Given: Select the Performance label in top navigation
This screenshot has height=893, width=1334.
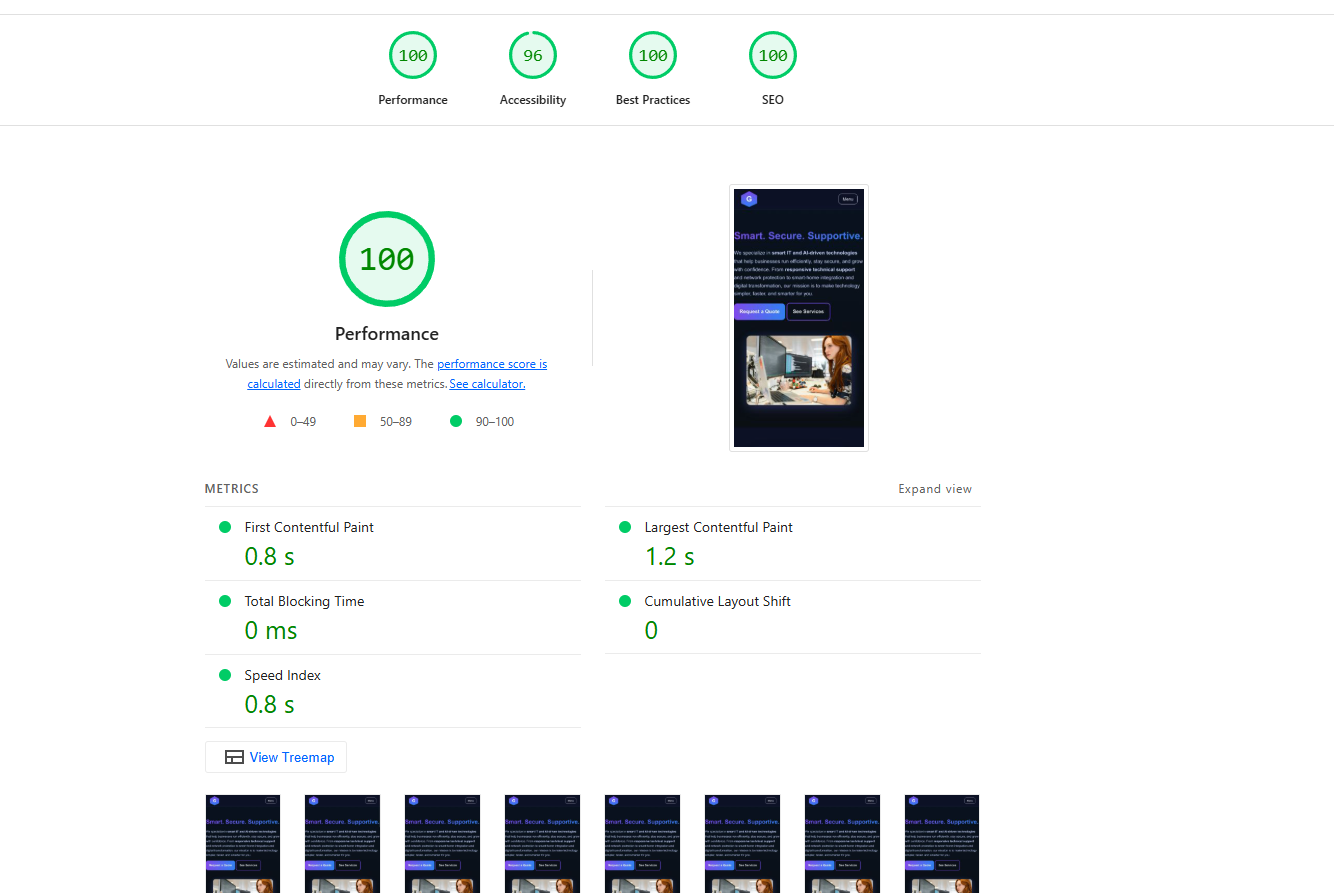Looking at the screenshot, I should tap(413, 99).
